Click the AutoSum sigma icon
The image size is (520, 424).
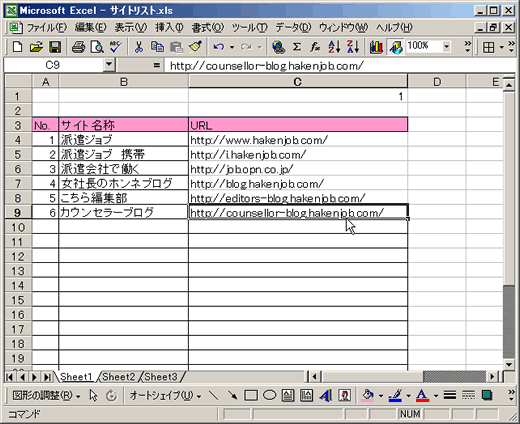tap(297, 47)
